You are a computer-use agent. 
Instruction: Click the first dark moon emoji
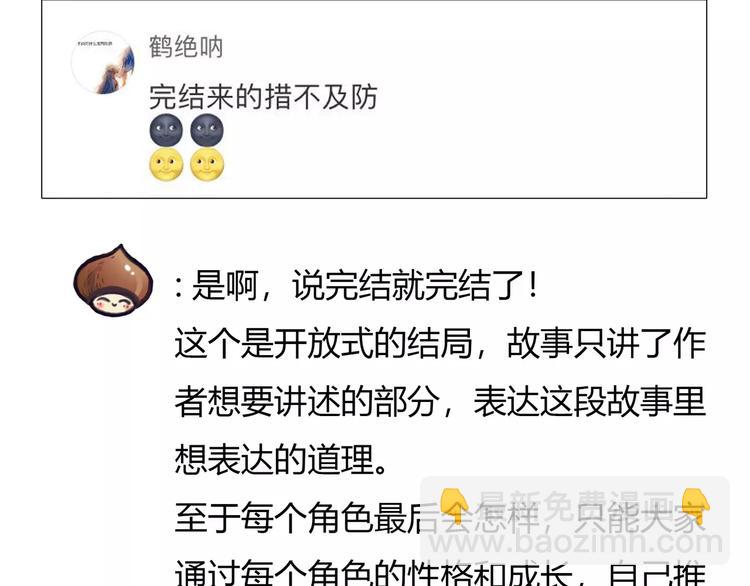coord(166,130)
